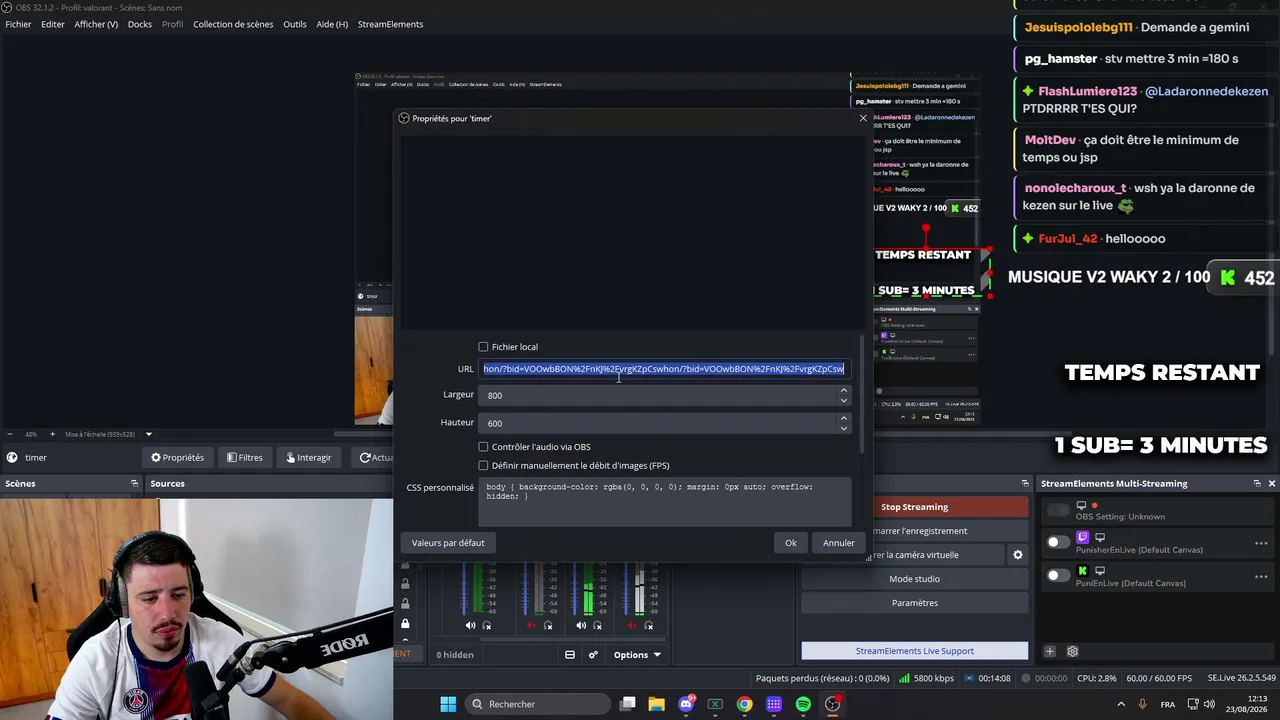
Task: Decrease Hauteur with the down arrow
Action: tap(843, 428)
